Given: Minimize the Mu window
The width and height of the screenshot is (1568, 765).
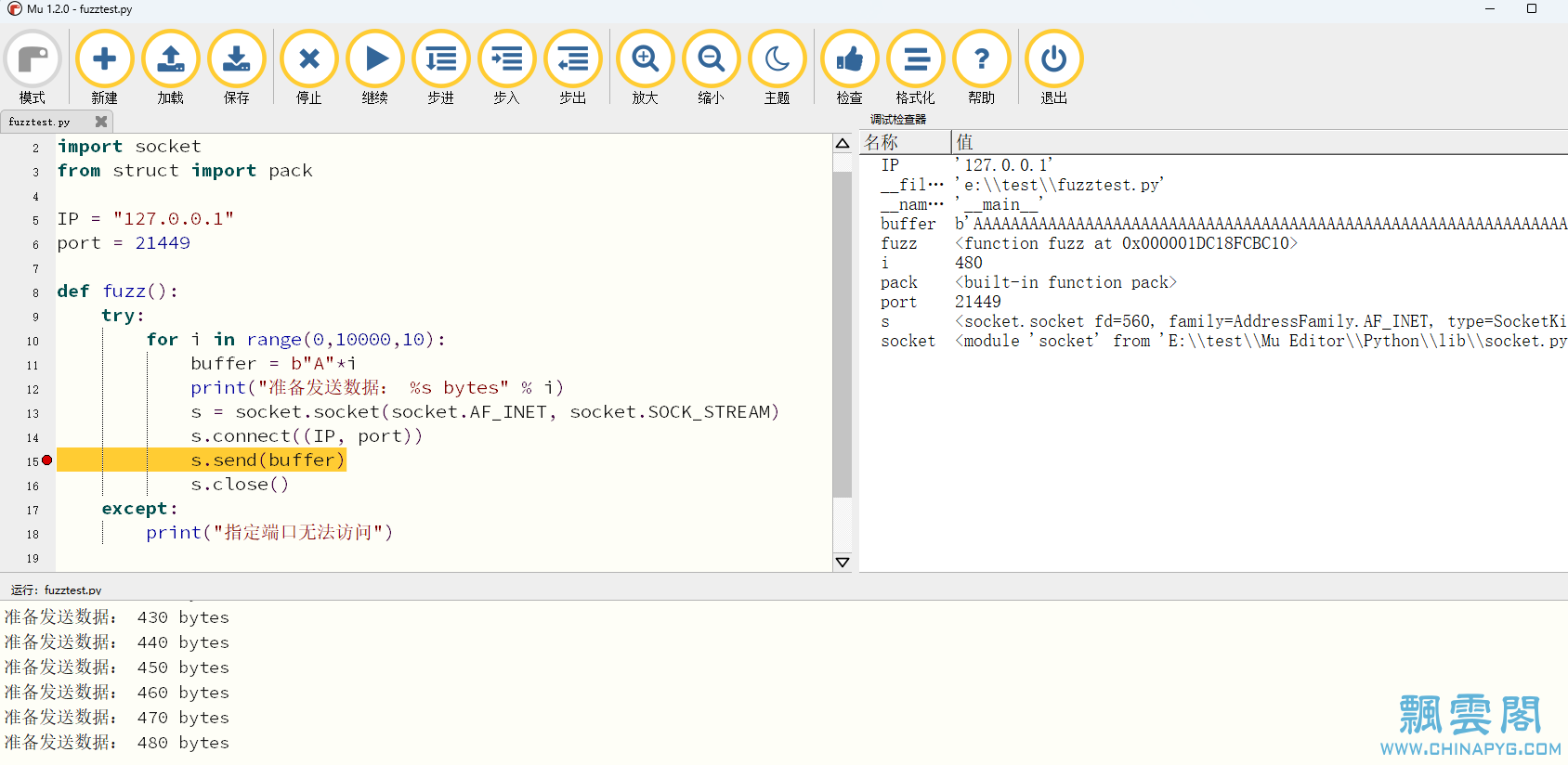Looking at the screenshot, I should (1490, 8).
